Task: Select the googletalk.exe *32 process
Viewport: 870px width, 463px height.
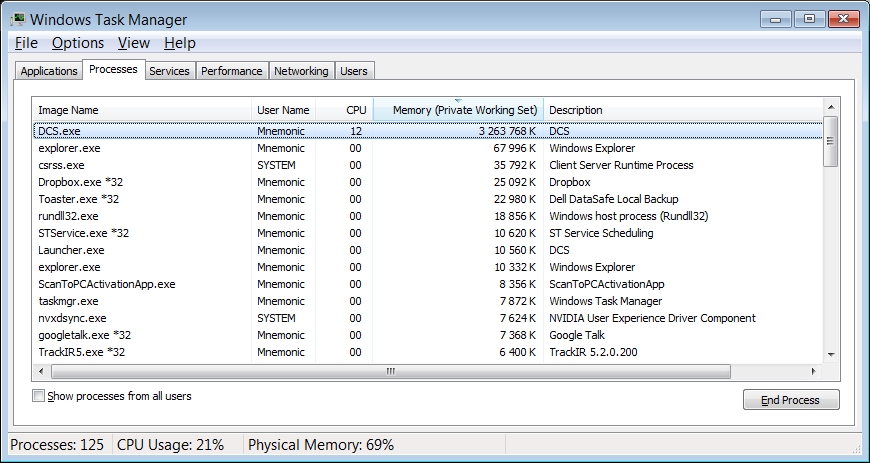Action: tap(428, 335)
